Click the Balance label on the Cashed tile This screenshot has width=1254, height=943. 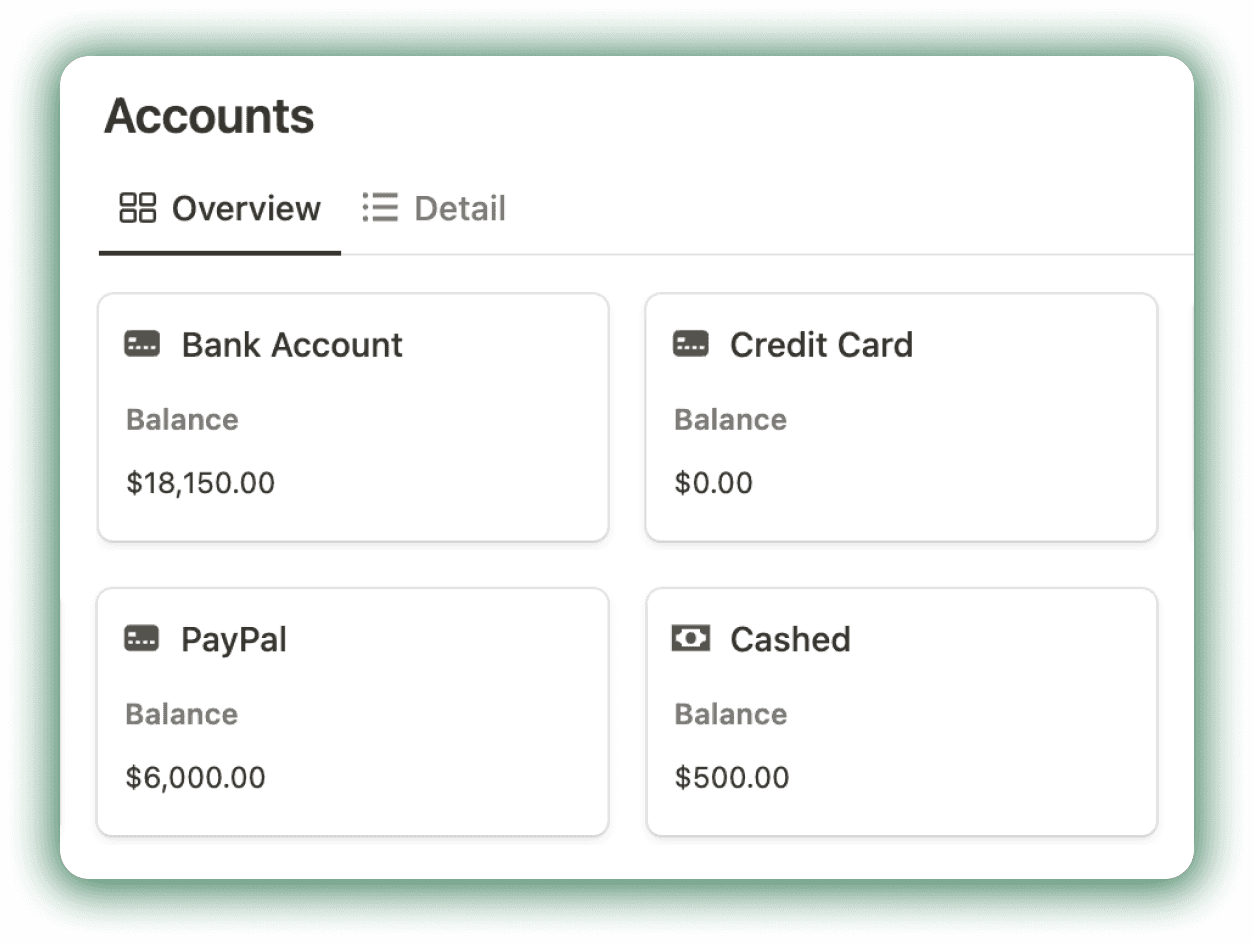pyautogui.click(x=729, y=714)
